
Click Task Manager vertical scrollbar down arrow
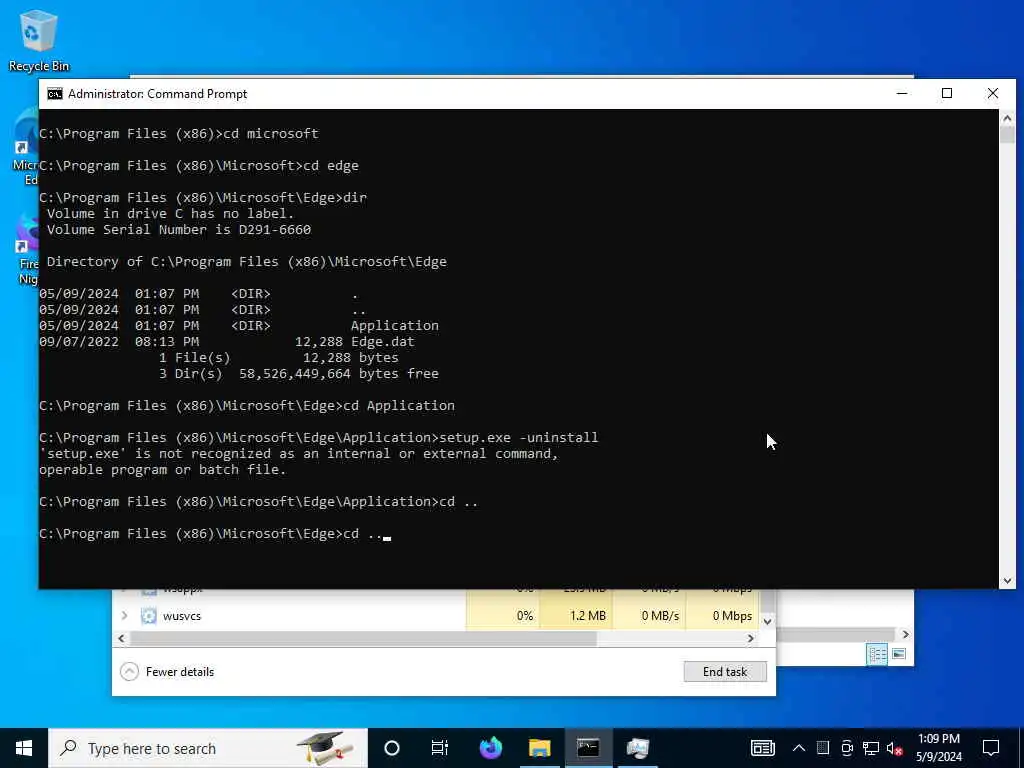click(768, 622)
